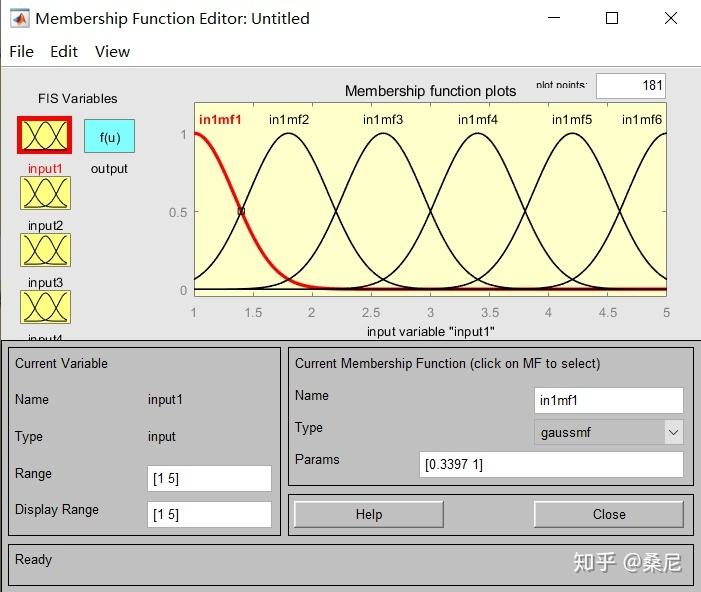Click the 'Ready' status text

pos(34,559)
